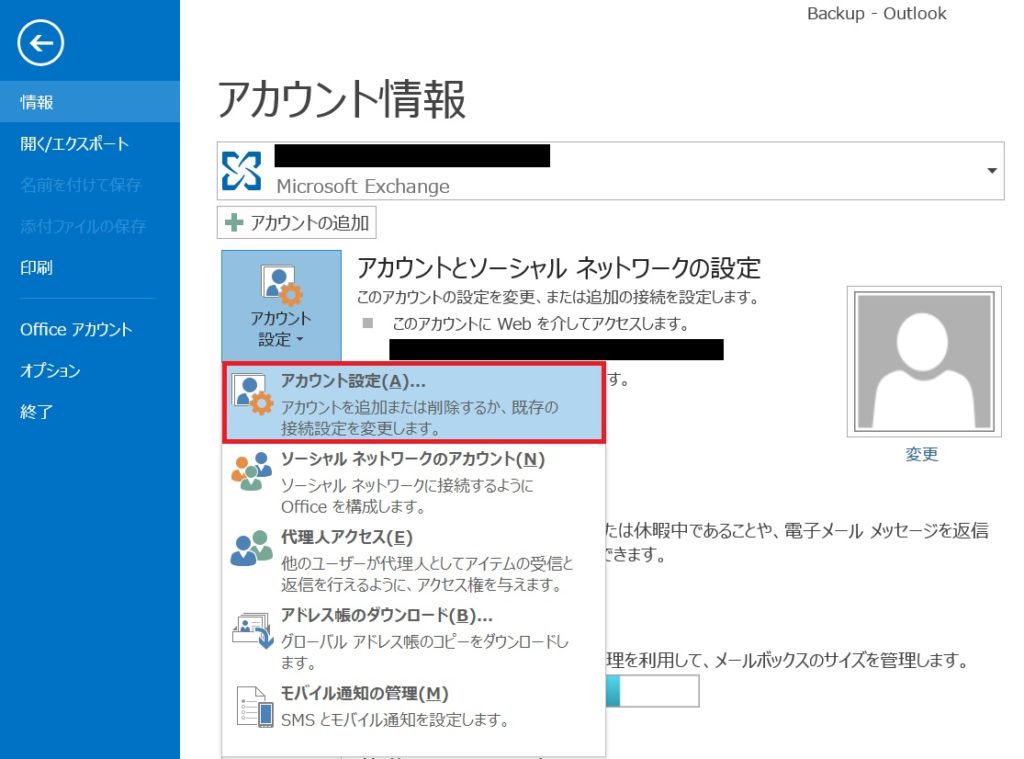Image resolution: width=1024 pixels, height=759 pixels.
Task: Click the green plus icon for adding account
Action: tap(233, 223)
